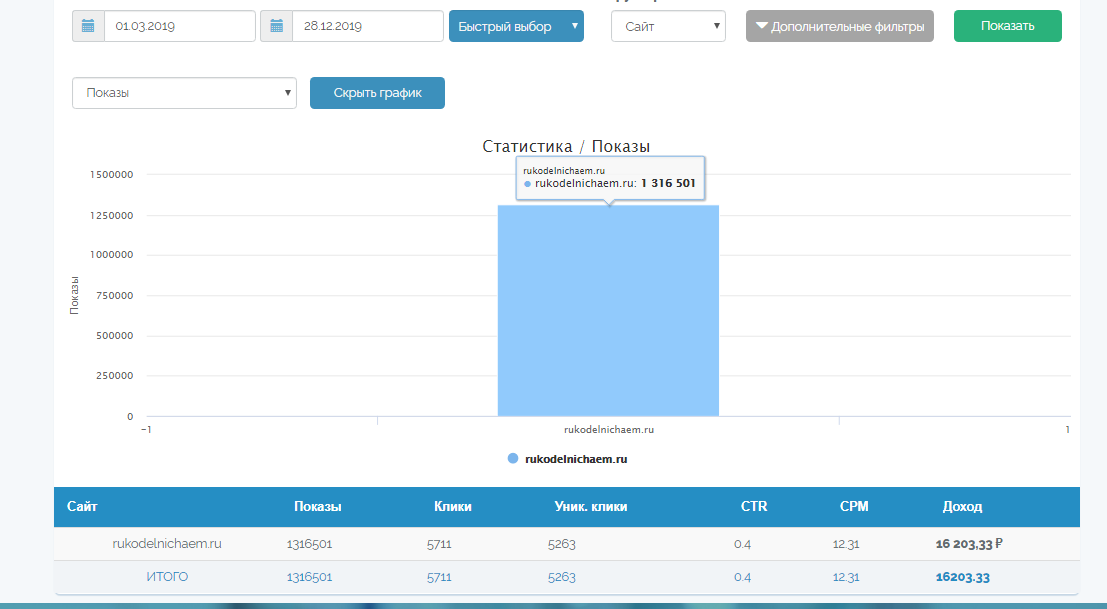
Task: Click x-axis label rukodelnichaem.ru under bar
Action: [609, 429]
